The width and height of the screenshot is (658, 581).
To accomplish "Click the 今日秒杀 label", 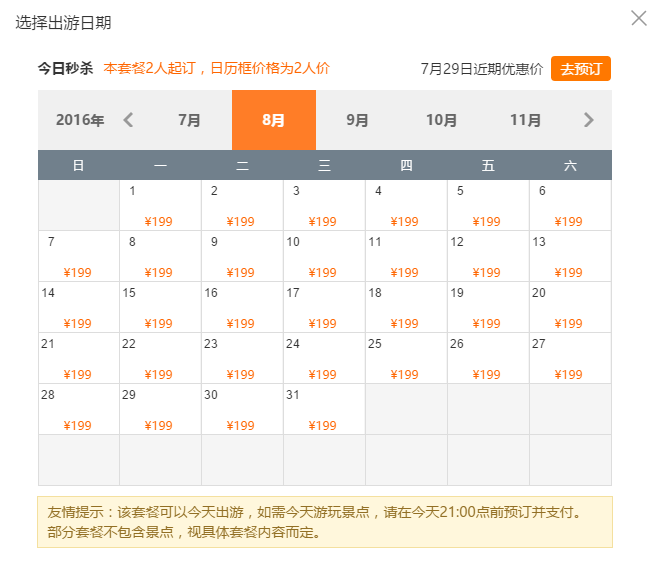I will 65,68.
